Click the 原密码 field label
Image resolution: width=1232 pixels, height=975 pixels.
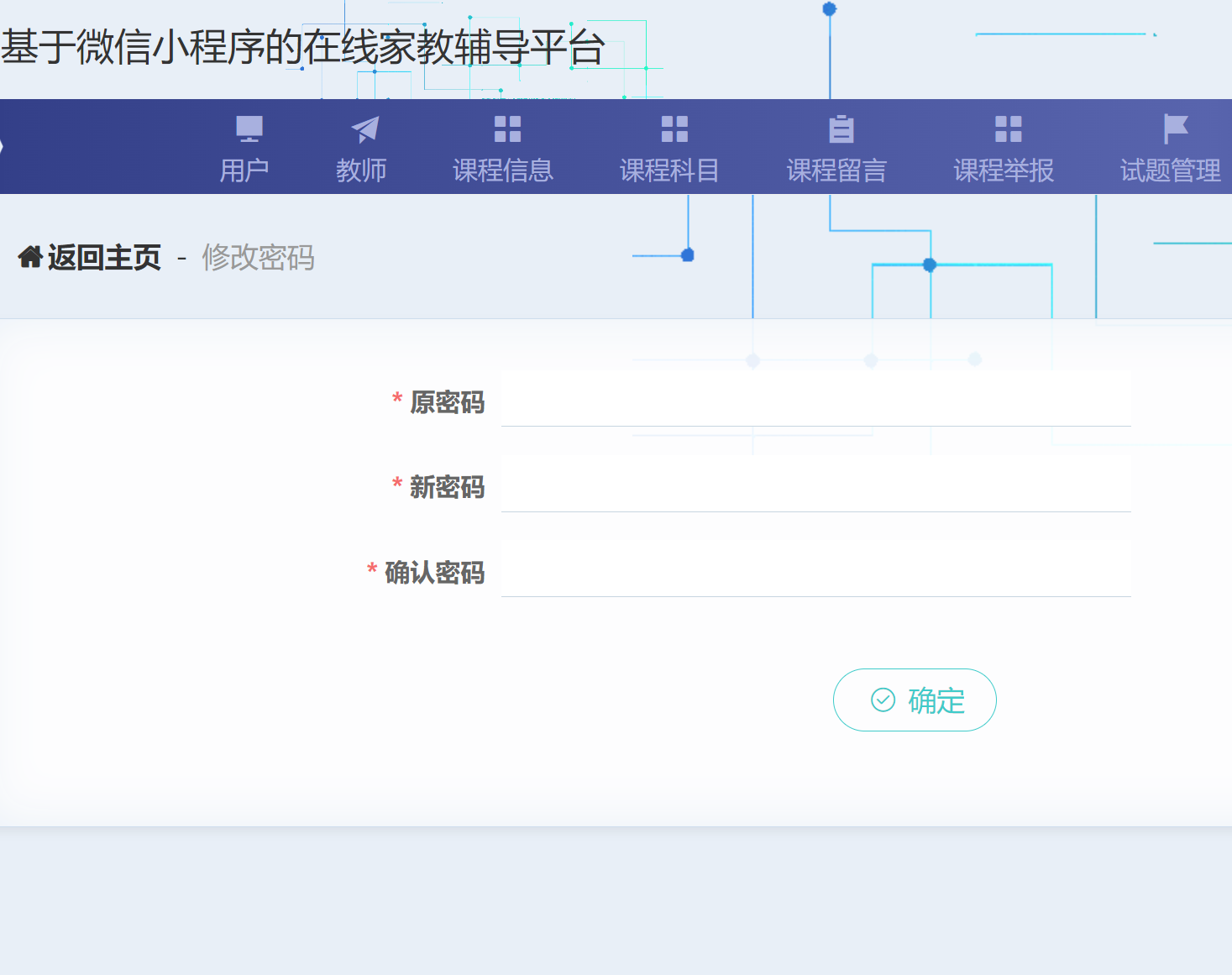(447, 402)
